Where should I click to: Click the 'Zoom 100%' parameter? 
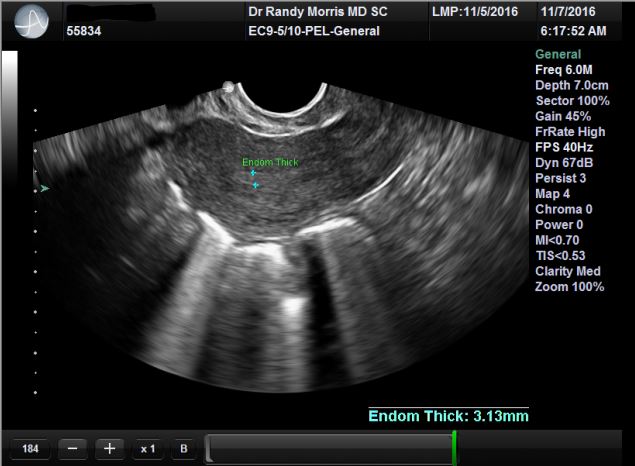(569, 287)
